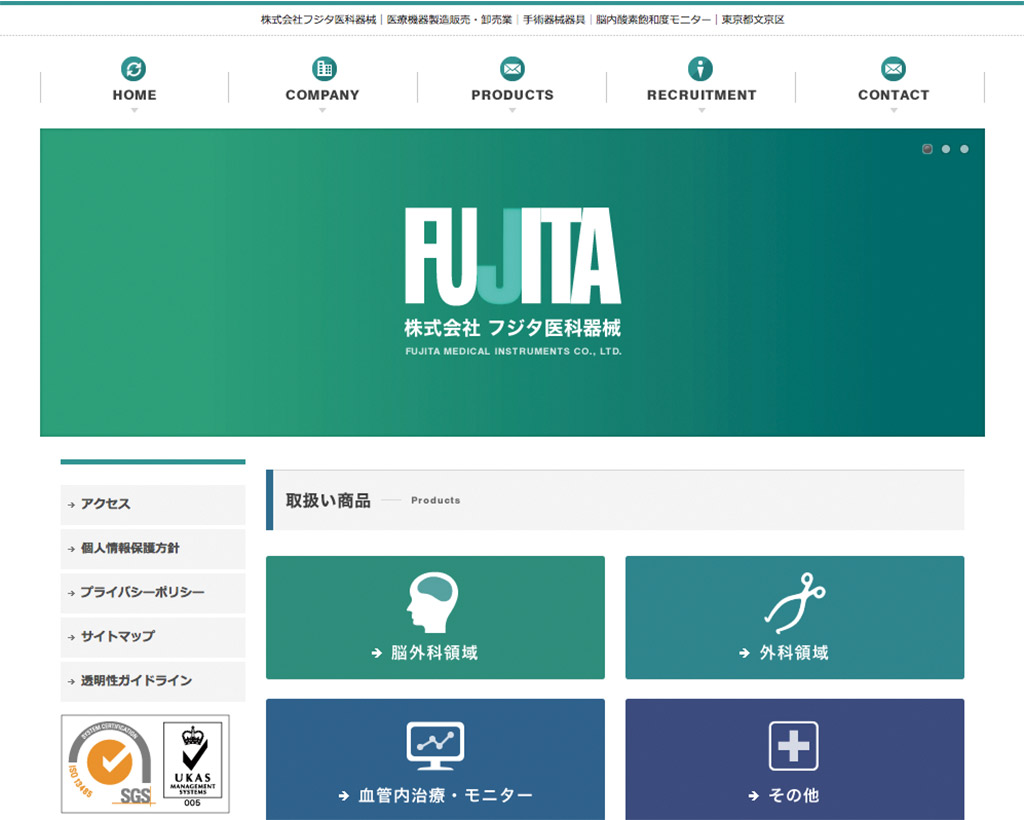The image size is (1024, 820).
Task: Expand the arrow below COMPANY
Action: click(x=323, y=110)
